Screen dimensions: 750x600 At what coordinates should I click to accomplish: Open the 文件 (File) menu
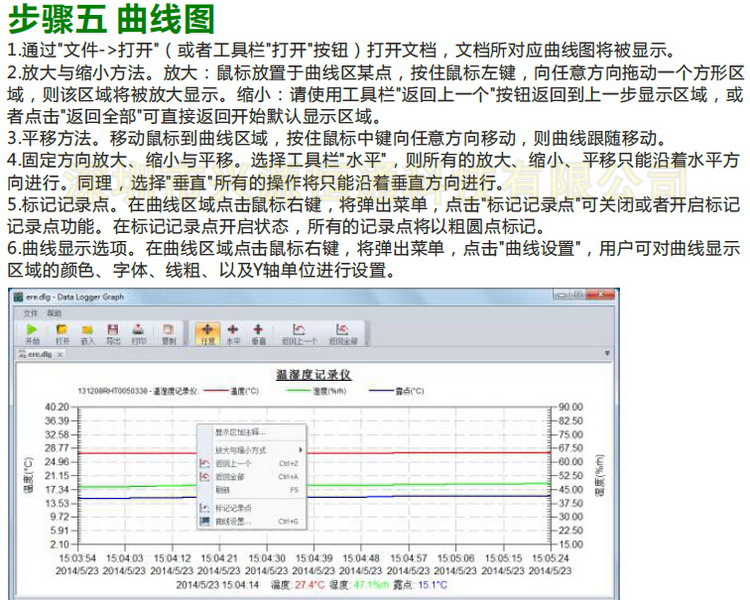click(x=30, y=313)
